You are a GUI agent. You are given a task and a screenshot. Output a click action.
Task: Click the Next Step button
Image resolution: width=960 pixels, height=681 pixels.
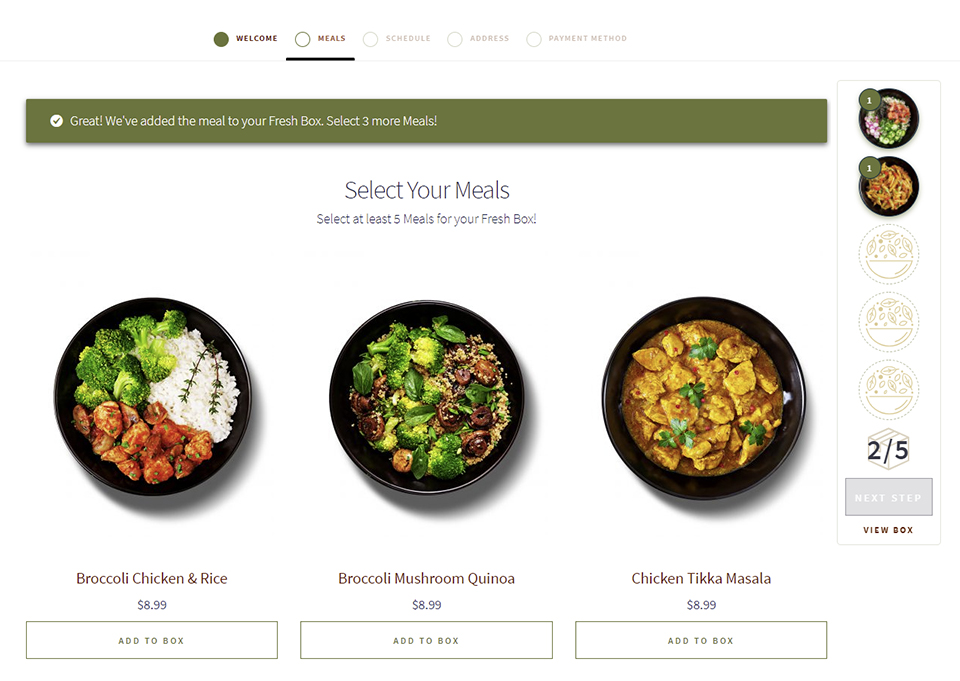click(889, 497)
